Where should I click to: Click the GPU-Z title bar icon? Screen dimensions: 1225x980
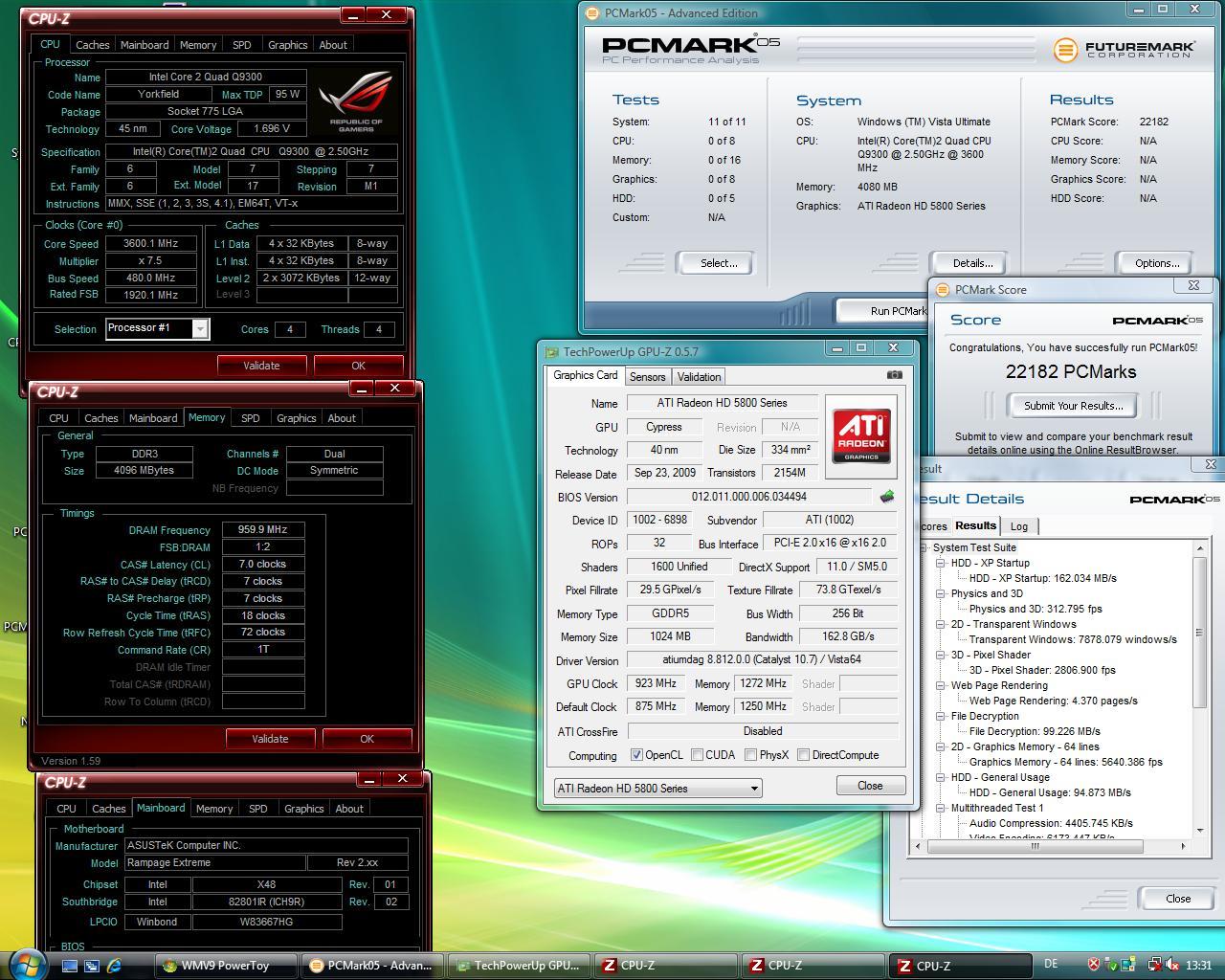pos(551,352)
